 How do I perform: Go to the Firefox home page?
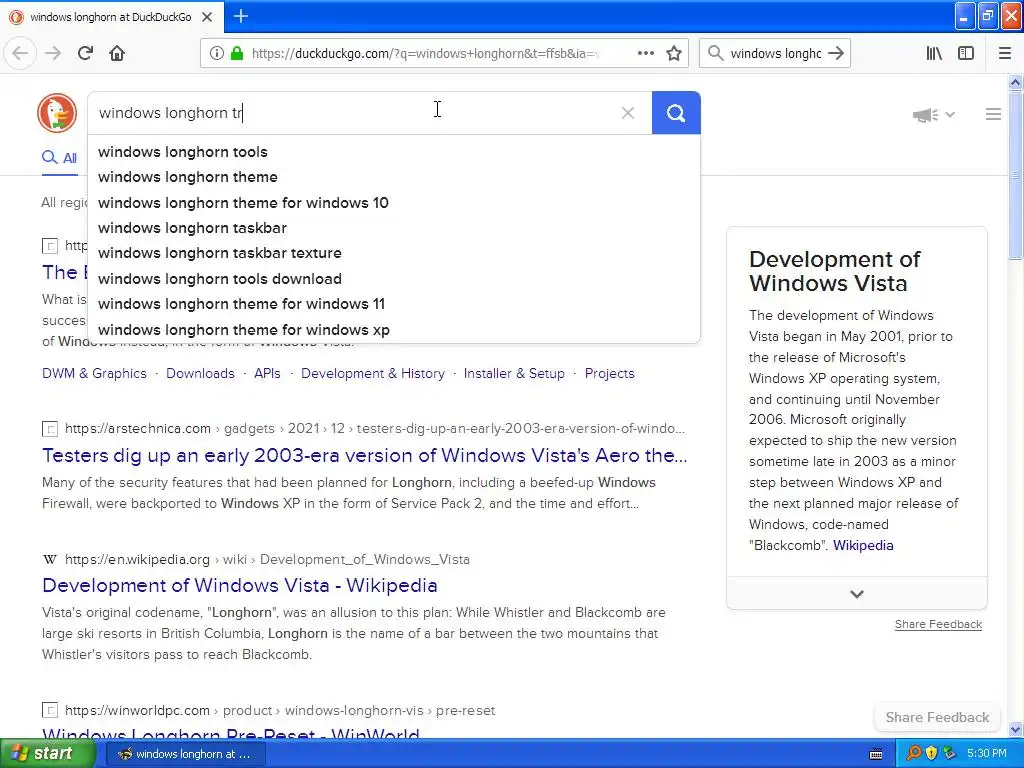click(x=117, y=53)
